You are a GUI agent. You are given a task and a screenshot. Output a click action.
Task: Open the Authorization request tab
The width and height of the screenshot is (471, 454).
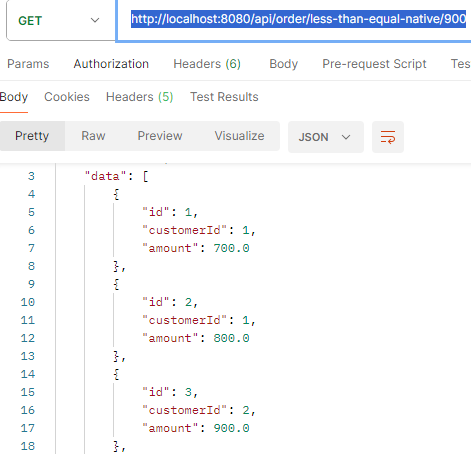click(x=111, y=64)
